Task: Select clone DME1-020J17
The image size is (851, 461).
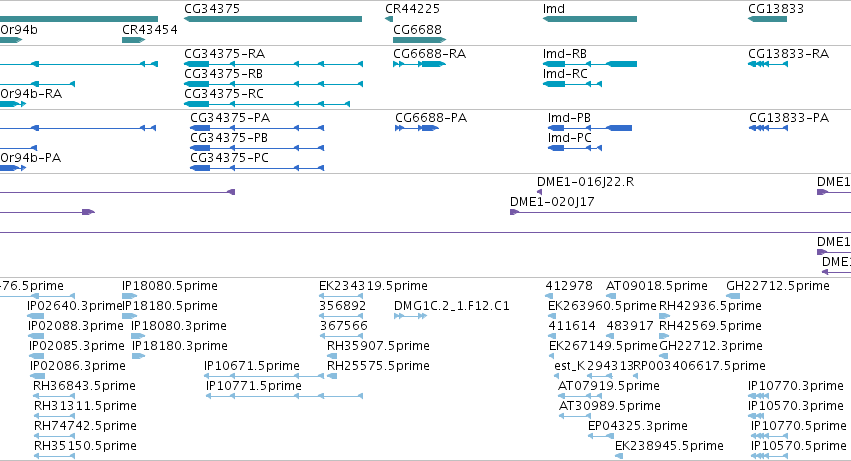Action: (552, 202)
